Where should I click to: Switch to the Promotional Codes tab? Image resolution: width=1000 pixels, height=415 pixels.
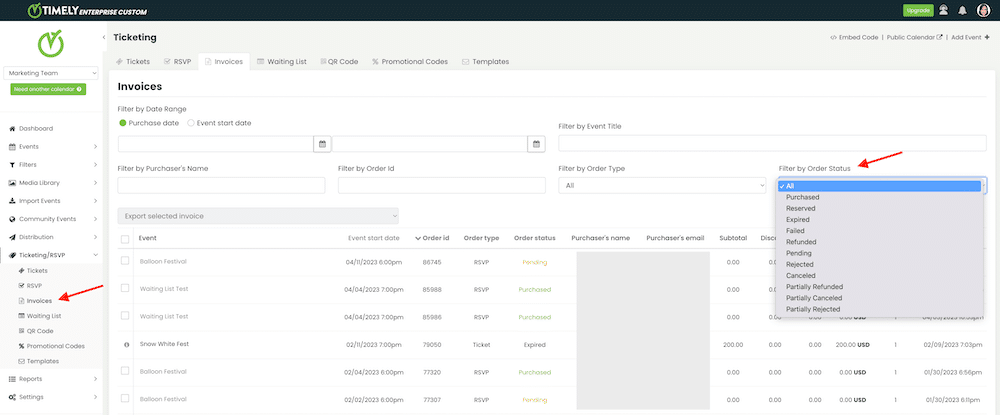(x=410, y=61)
